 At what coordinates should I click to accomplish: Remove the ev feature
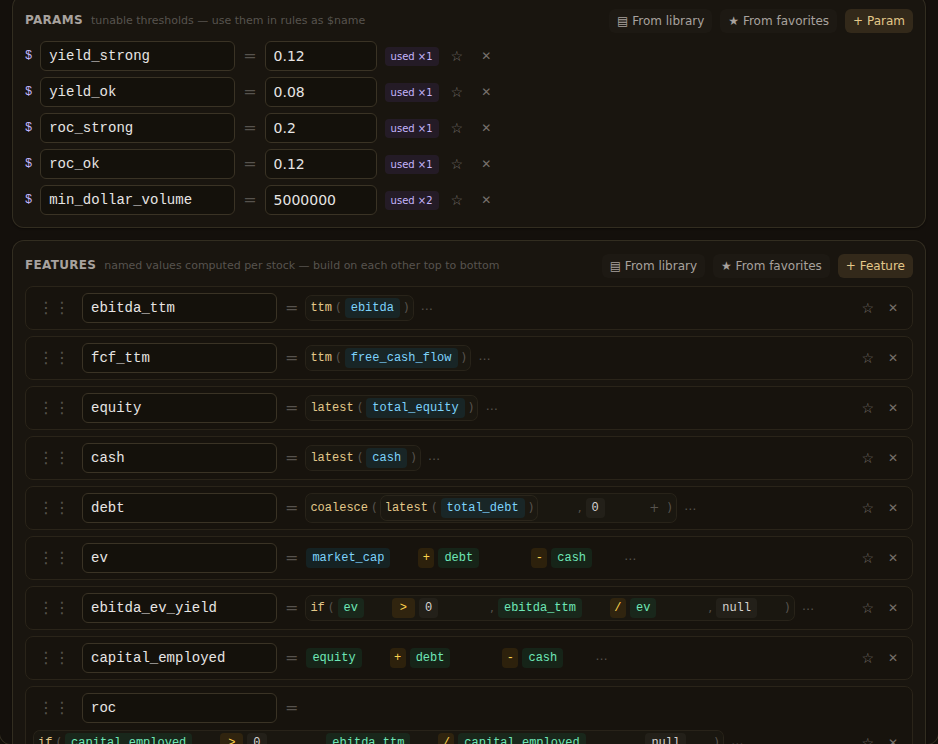point(893,558)
